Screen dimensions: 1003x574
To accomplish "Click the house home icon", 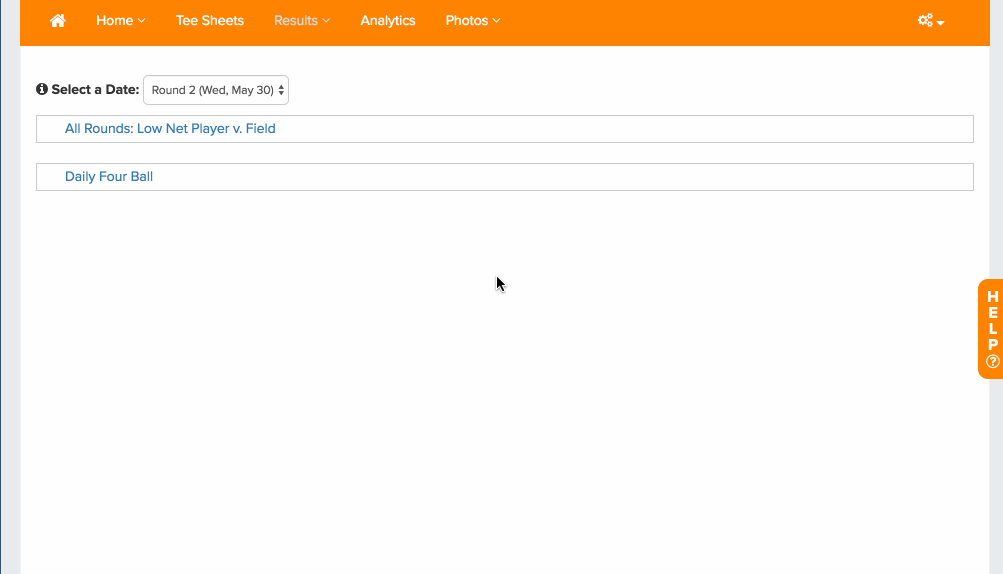I will [x=58, y=20].
